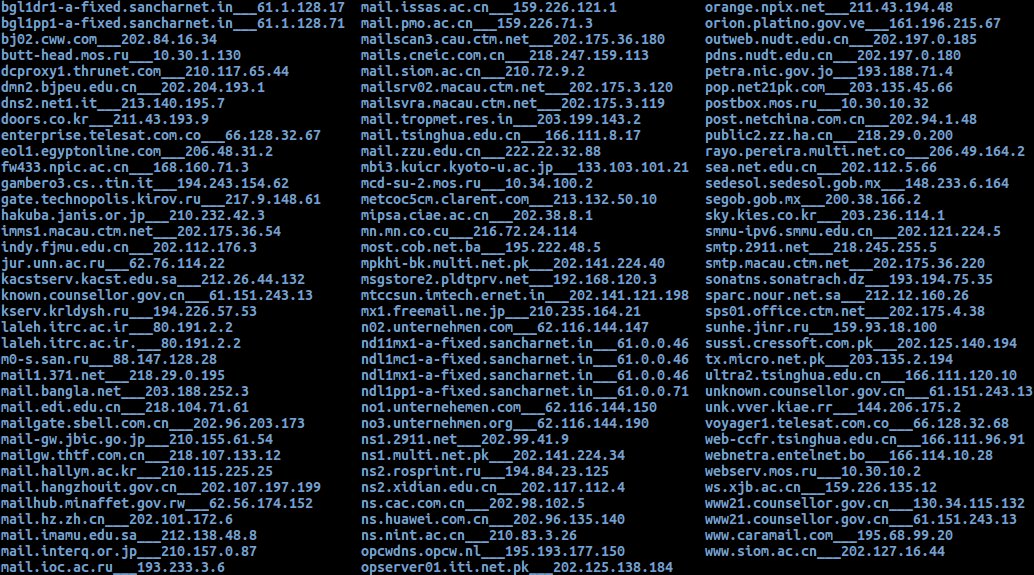The image size is (1034, 575).
Task: Click the orion.platino.gov.ve line
Action: [853, 24]
